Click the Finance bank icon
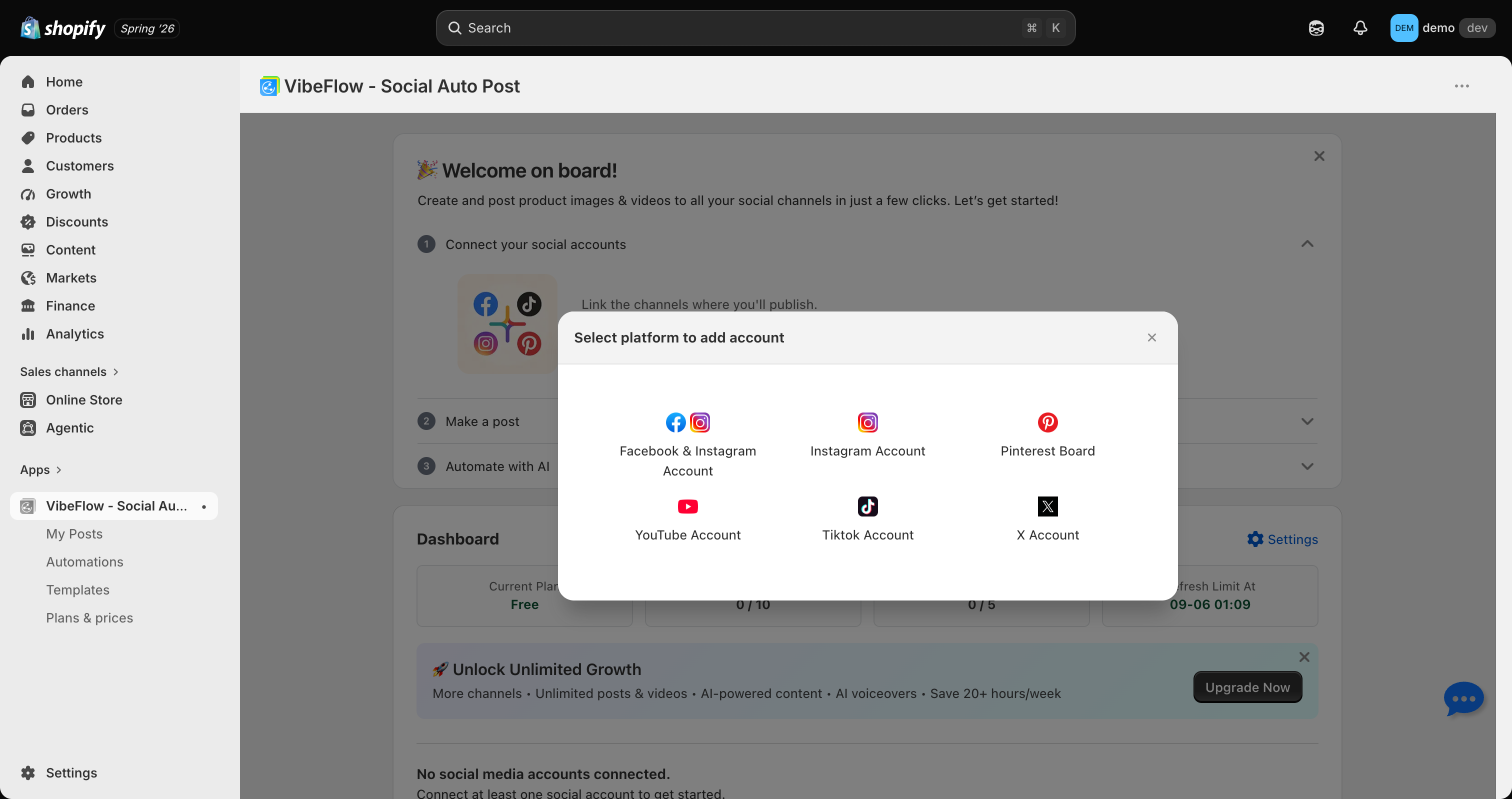This screenshot has width=1512, height=799. pyautogui.click(x=27, y=306)
